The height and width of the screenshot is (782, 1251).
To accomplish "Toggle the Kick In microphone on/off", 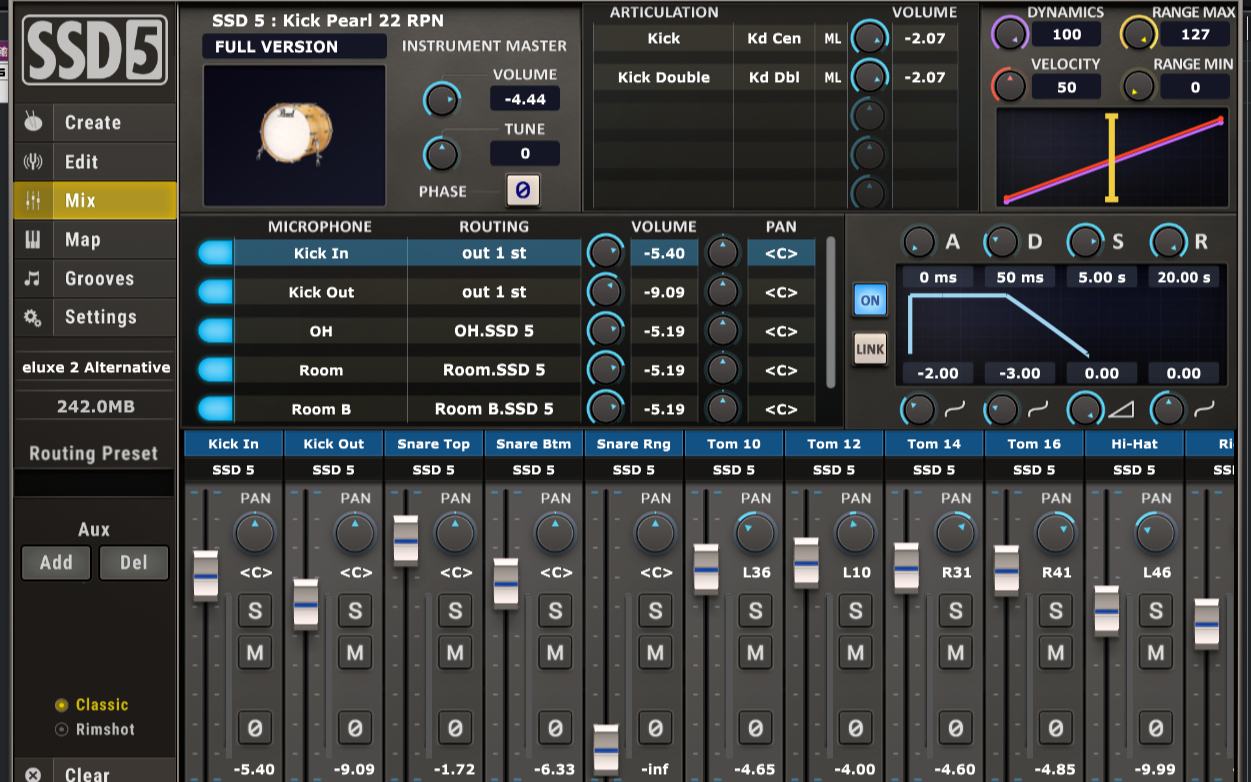I will tap(215, 253).
